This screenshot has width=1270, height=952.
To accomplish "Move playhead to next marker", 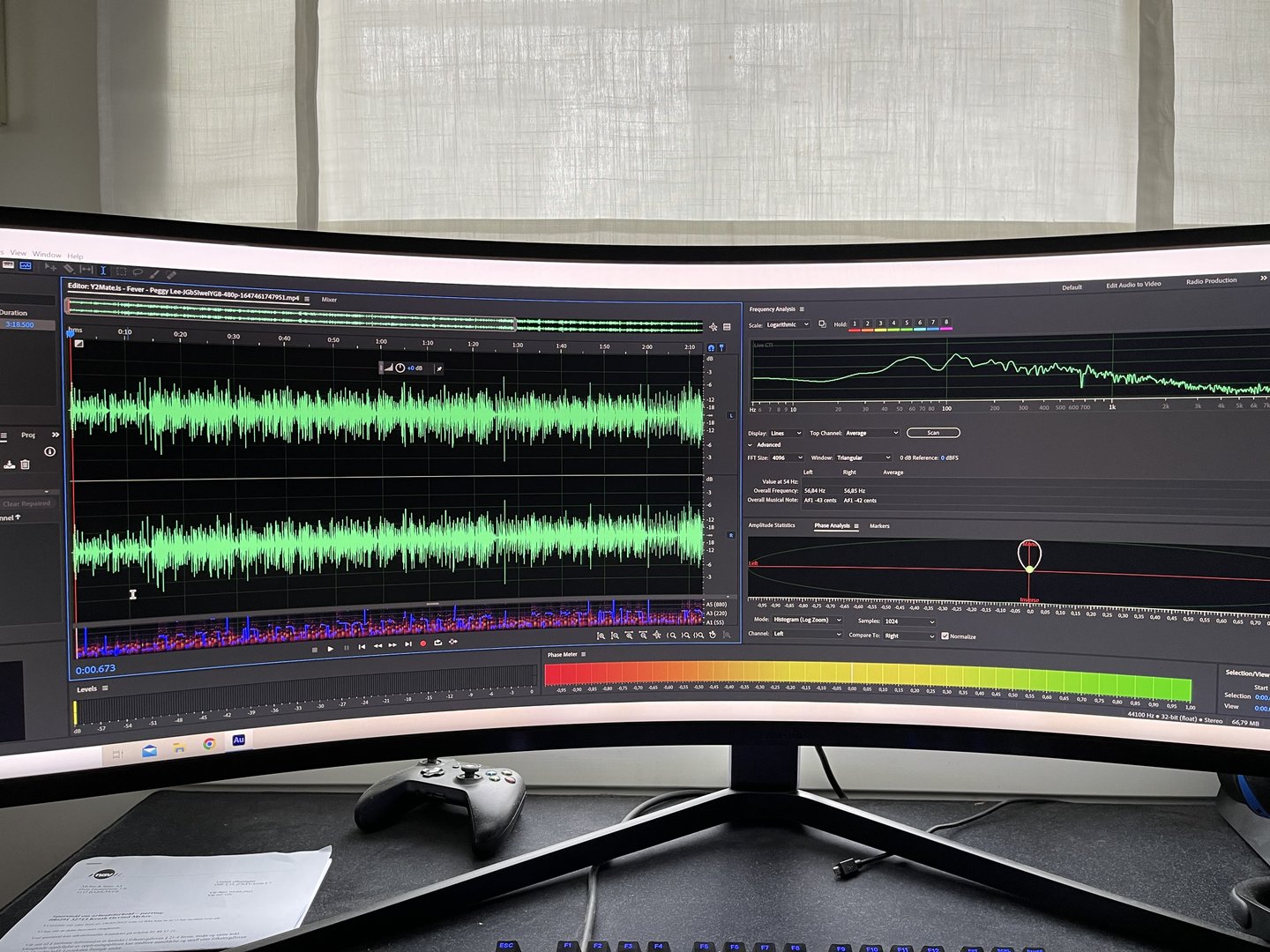I will coord(408,644).
